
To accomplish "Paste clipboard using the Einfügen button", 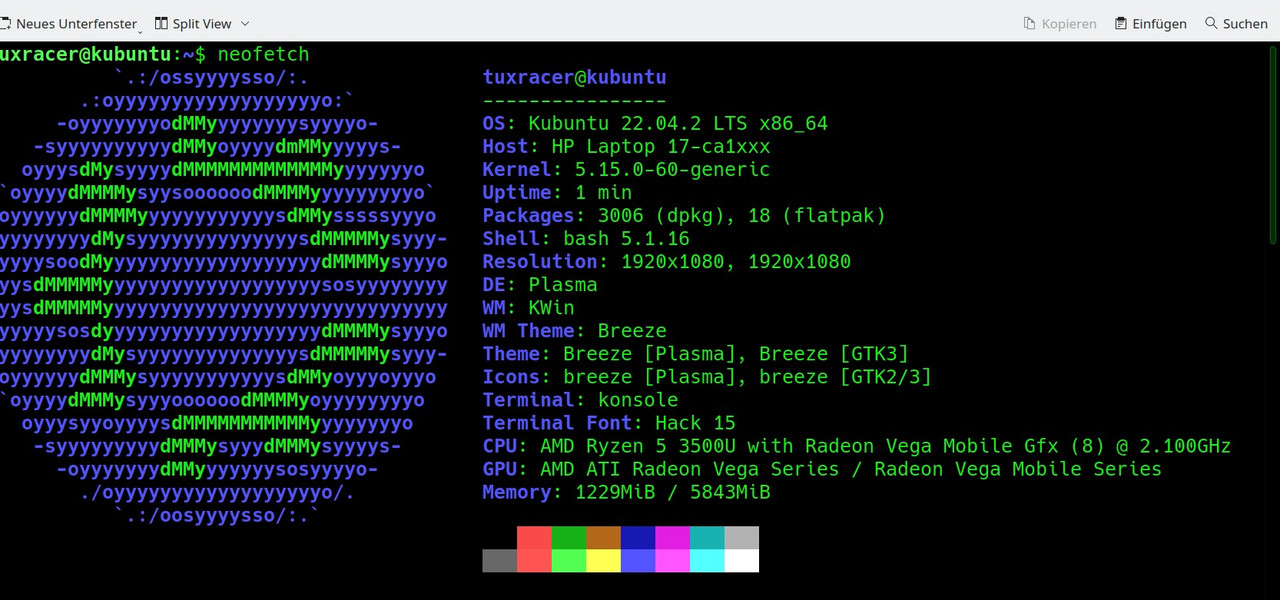I will pos(1151,23).
